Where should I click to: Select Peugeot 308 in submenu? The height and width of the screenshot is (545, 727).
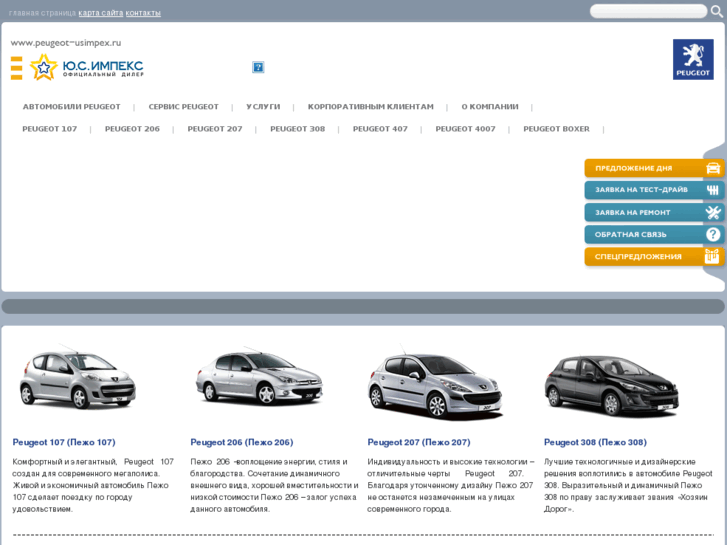tap(298, 129)
